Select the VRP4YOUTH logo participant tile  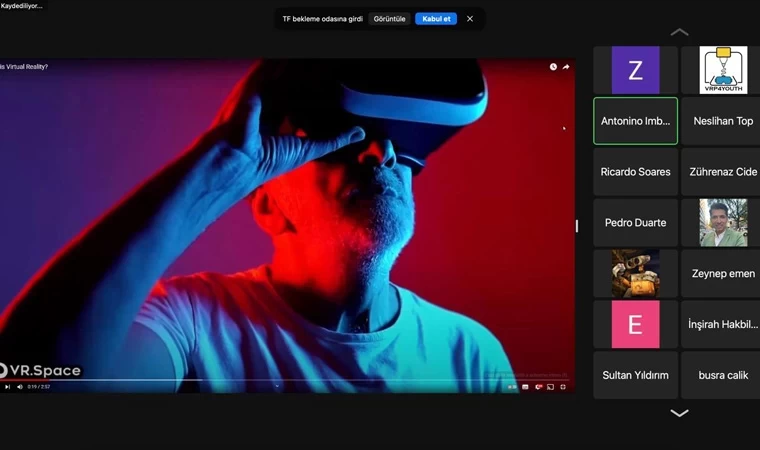pyautogui.click(x=723, y=70)
